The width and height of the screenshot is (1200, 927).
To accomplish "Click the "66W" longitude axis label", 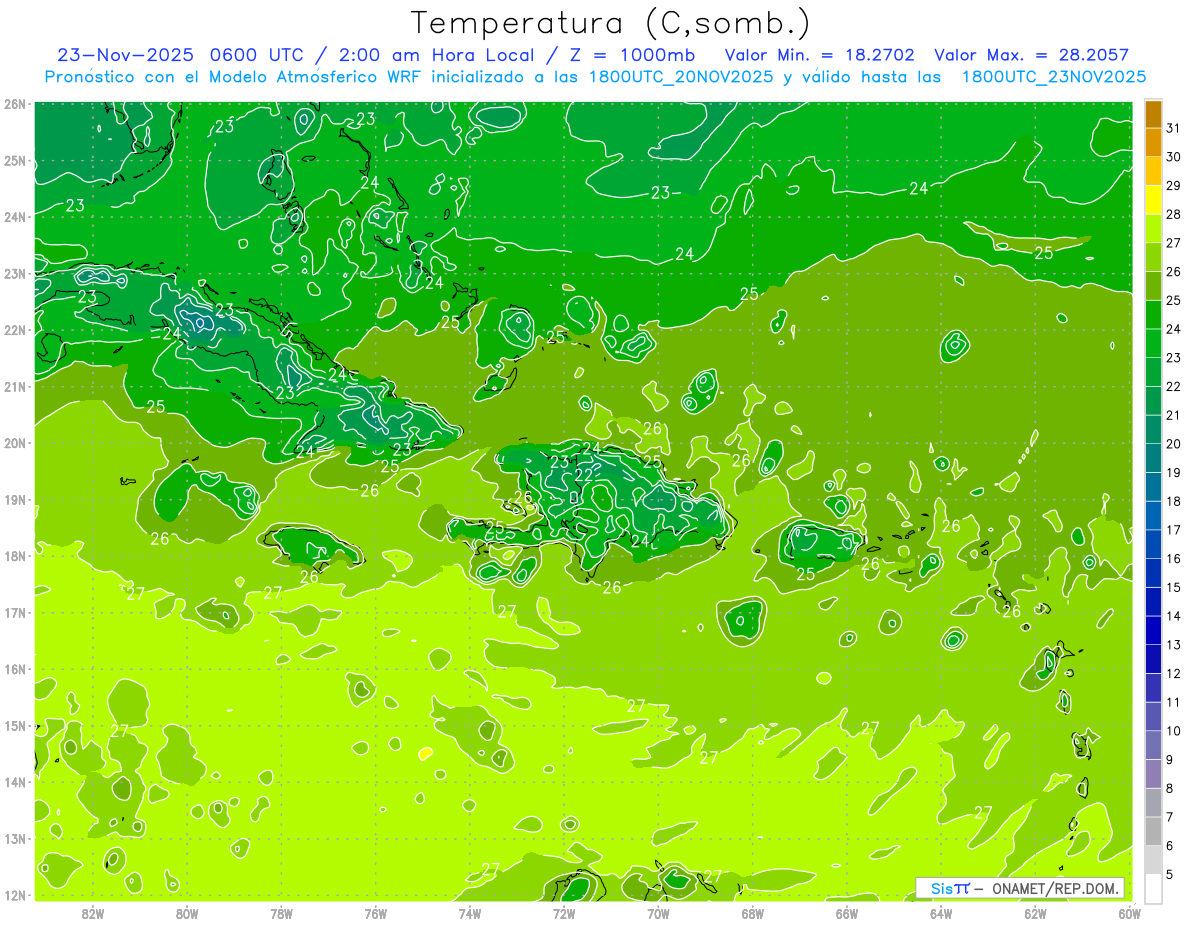I will click(846, 913).
